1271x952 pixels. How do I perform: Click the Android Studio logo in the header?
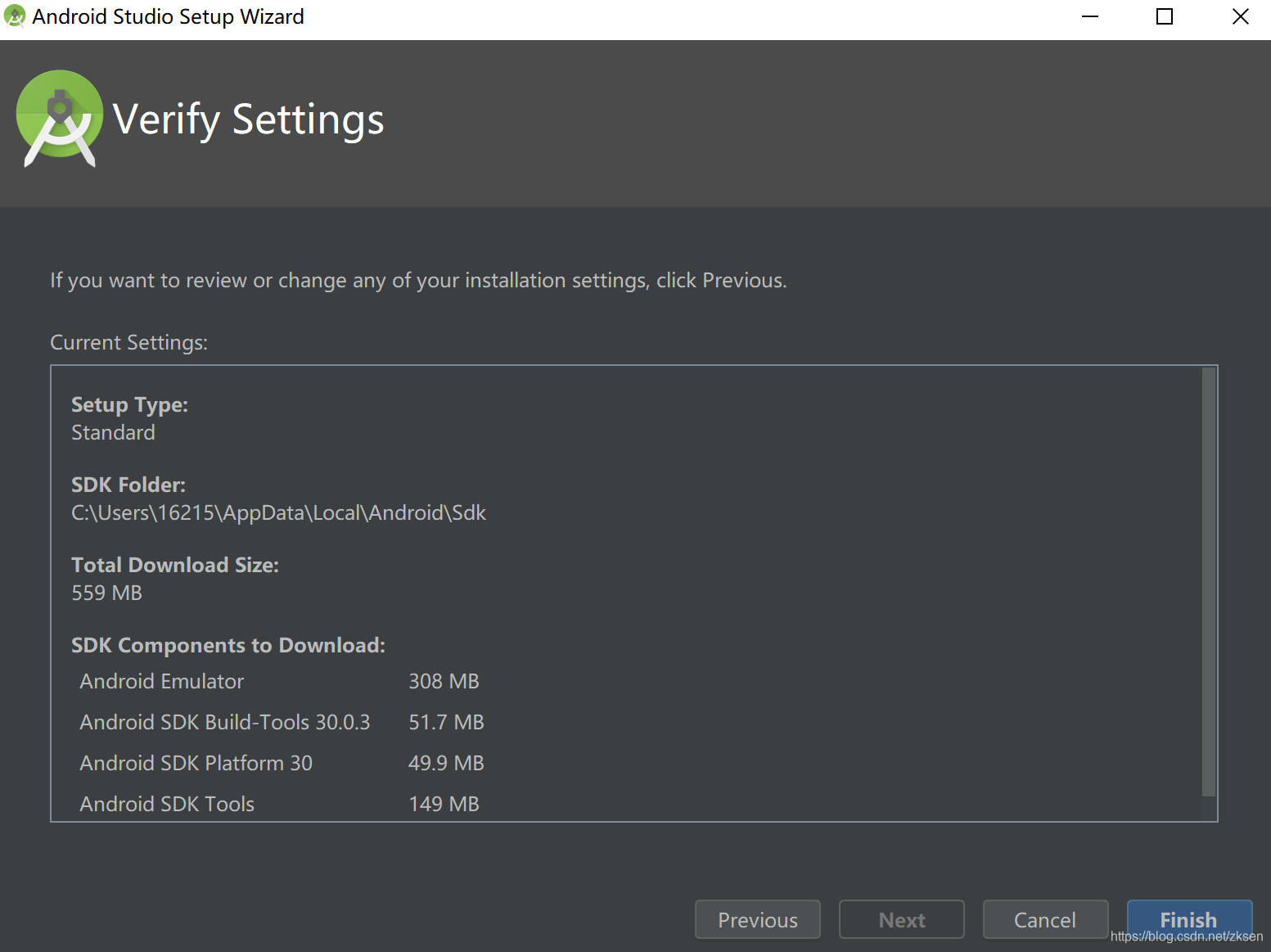tap(60, 119)
